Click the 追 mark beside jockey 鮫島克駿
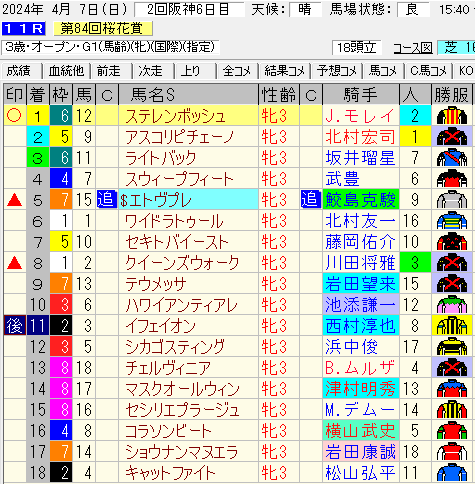This screenshot has height=485, width=475. pos(311,199)
